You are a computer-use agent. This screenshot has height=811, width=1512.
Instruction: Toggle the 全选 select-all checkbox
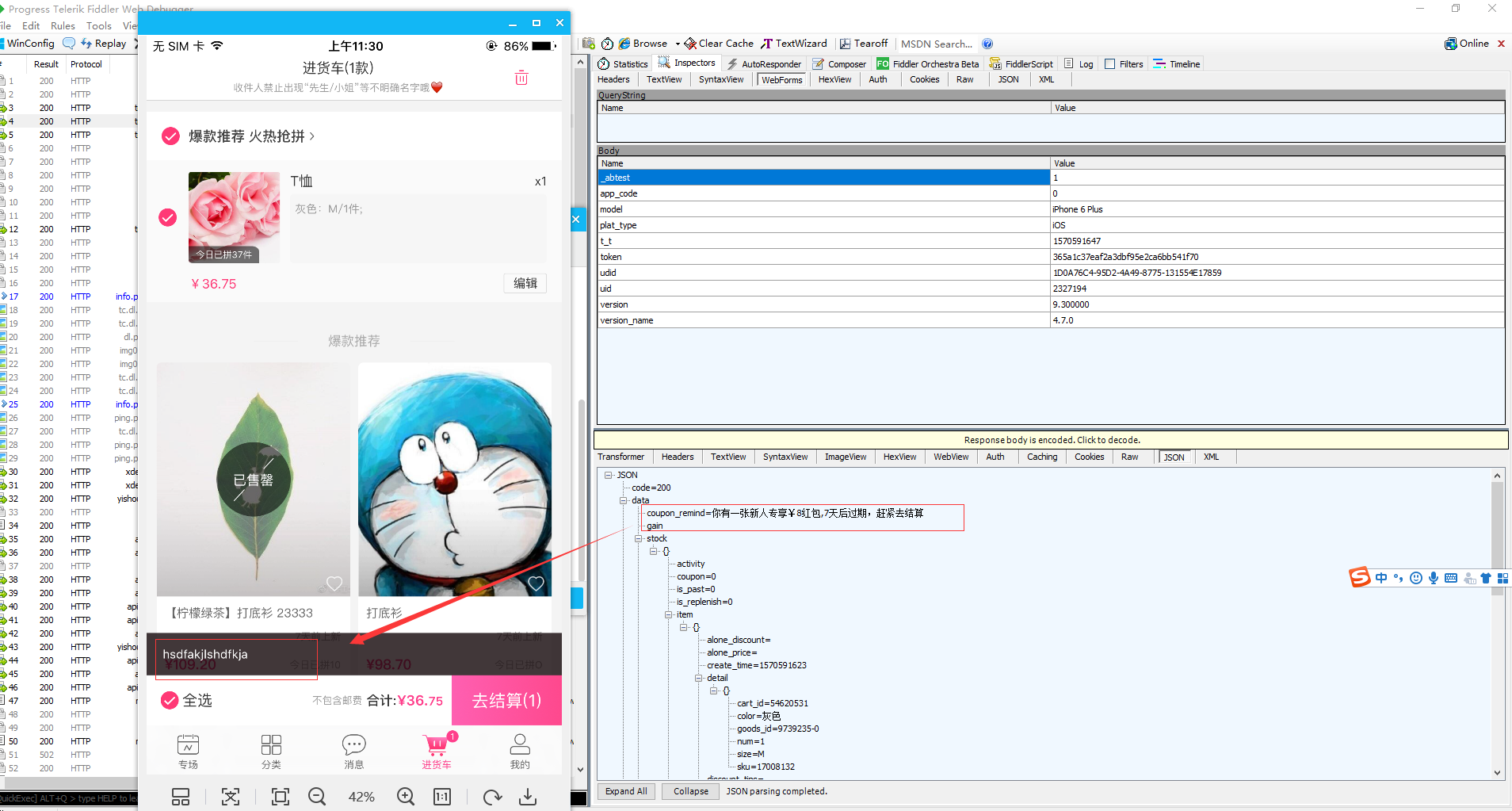click(x=170, y=700)
